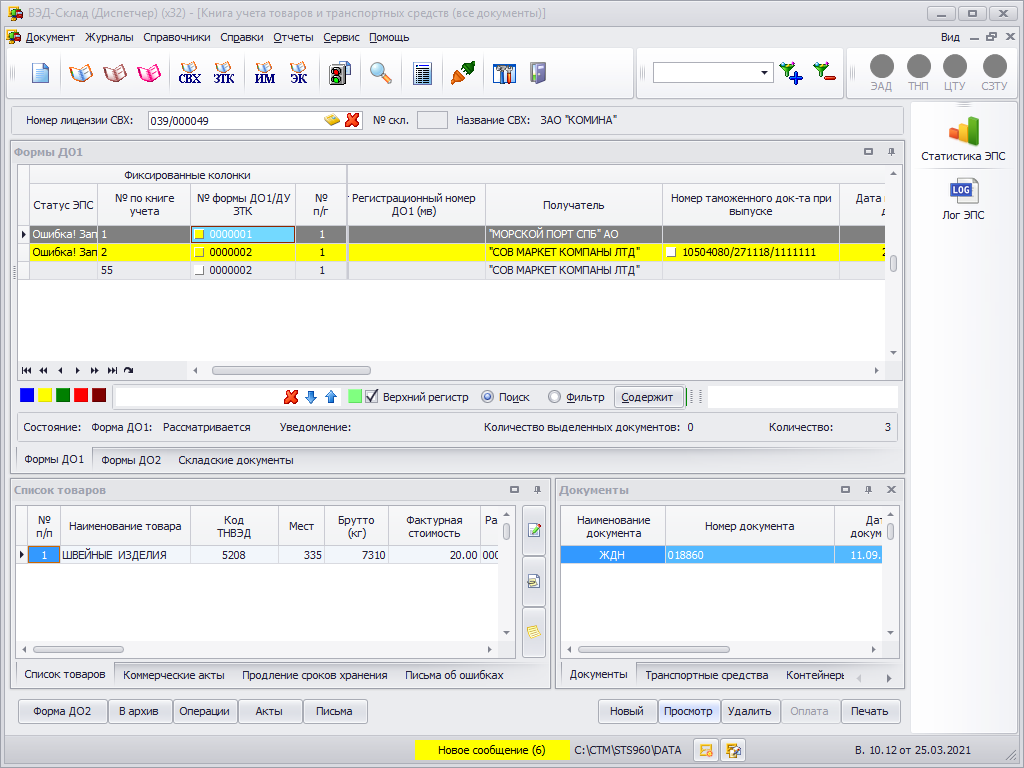The height and width of the screenshot is (768, 1024).
Task: Click the Новое сообщение (6) status notification
Action: [x=491, y=750]
